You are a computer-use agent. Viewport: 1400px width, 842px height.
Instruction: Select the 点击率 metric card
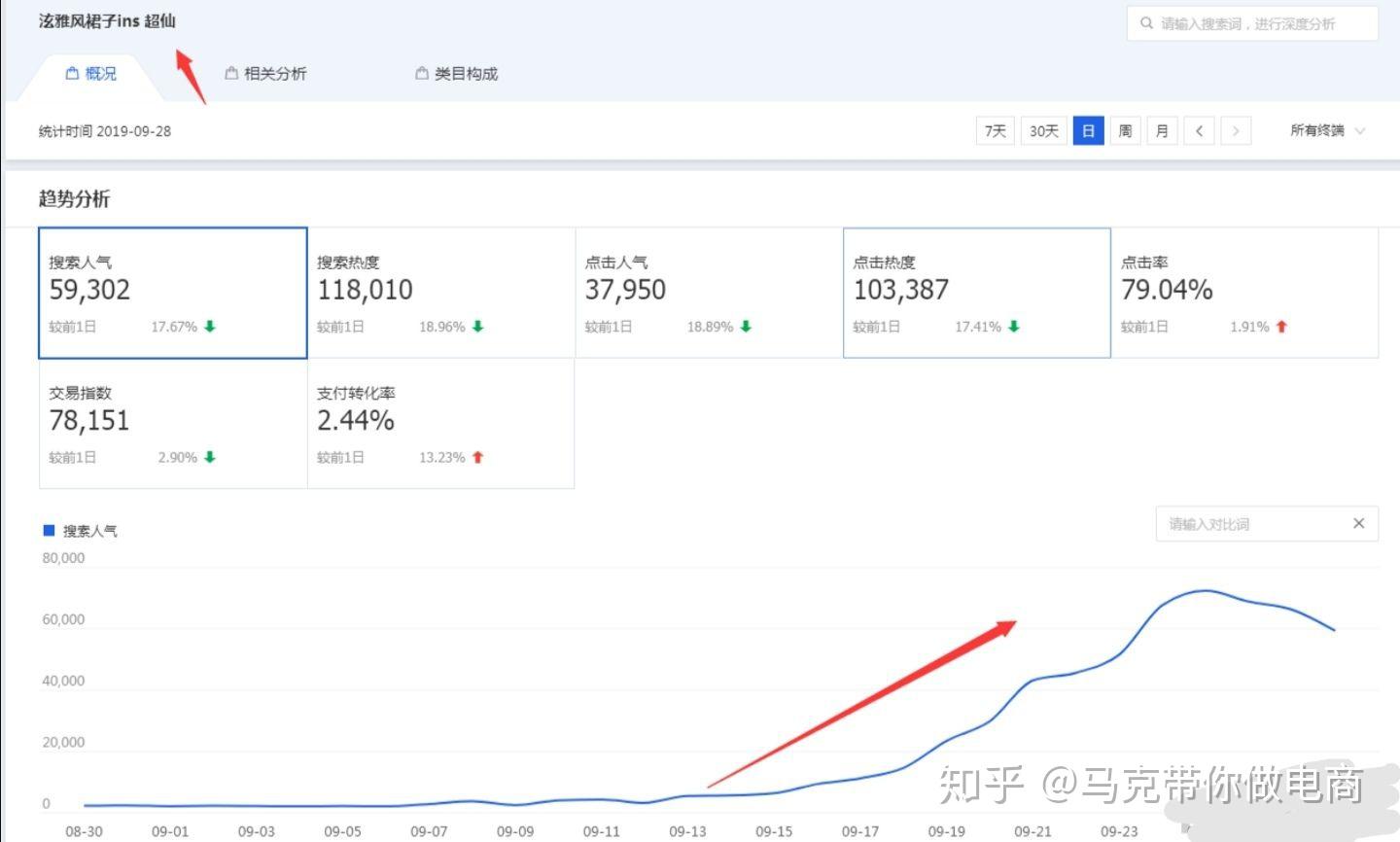click(1245, 293)
